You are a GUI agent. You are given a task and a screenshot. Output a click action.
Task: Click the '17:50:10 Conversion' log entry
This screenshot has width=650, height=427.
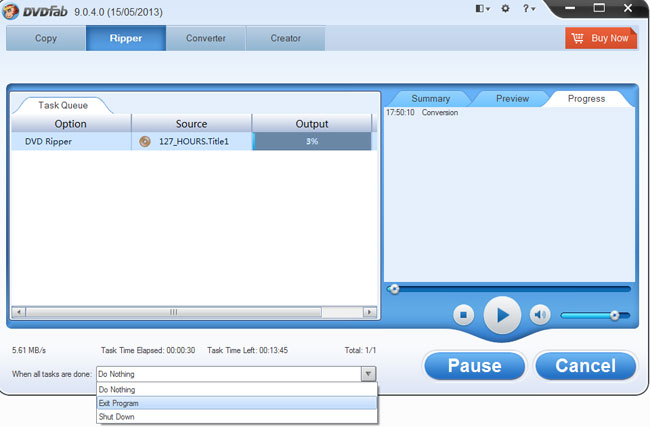(x=422, y=112)
